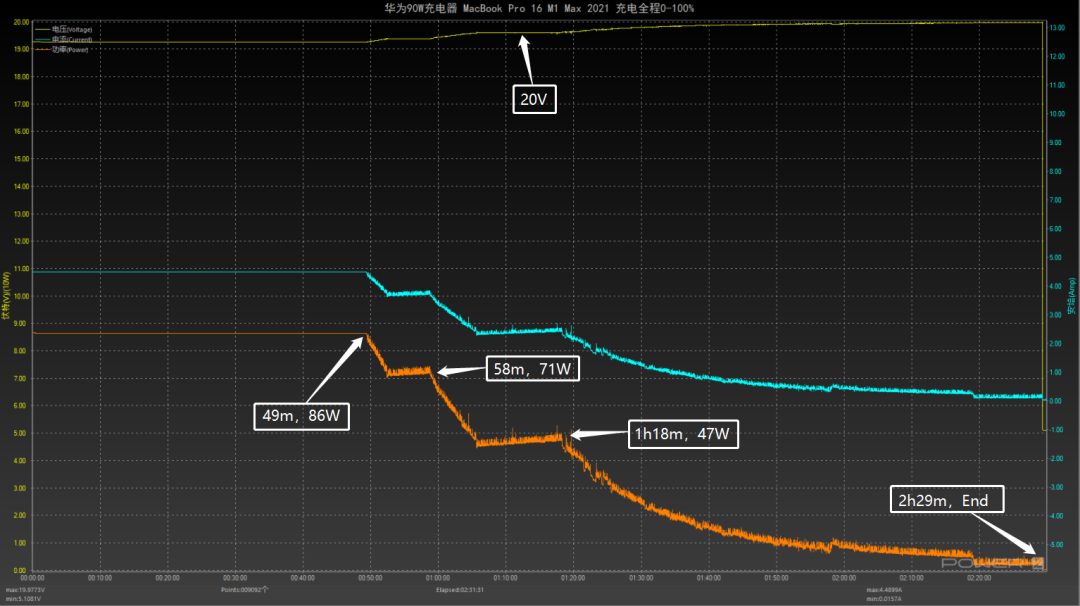Click the left vertical axis title
1080x606 pixels.
[x=6, y=295]
